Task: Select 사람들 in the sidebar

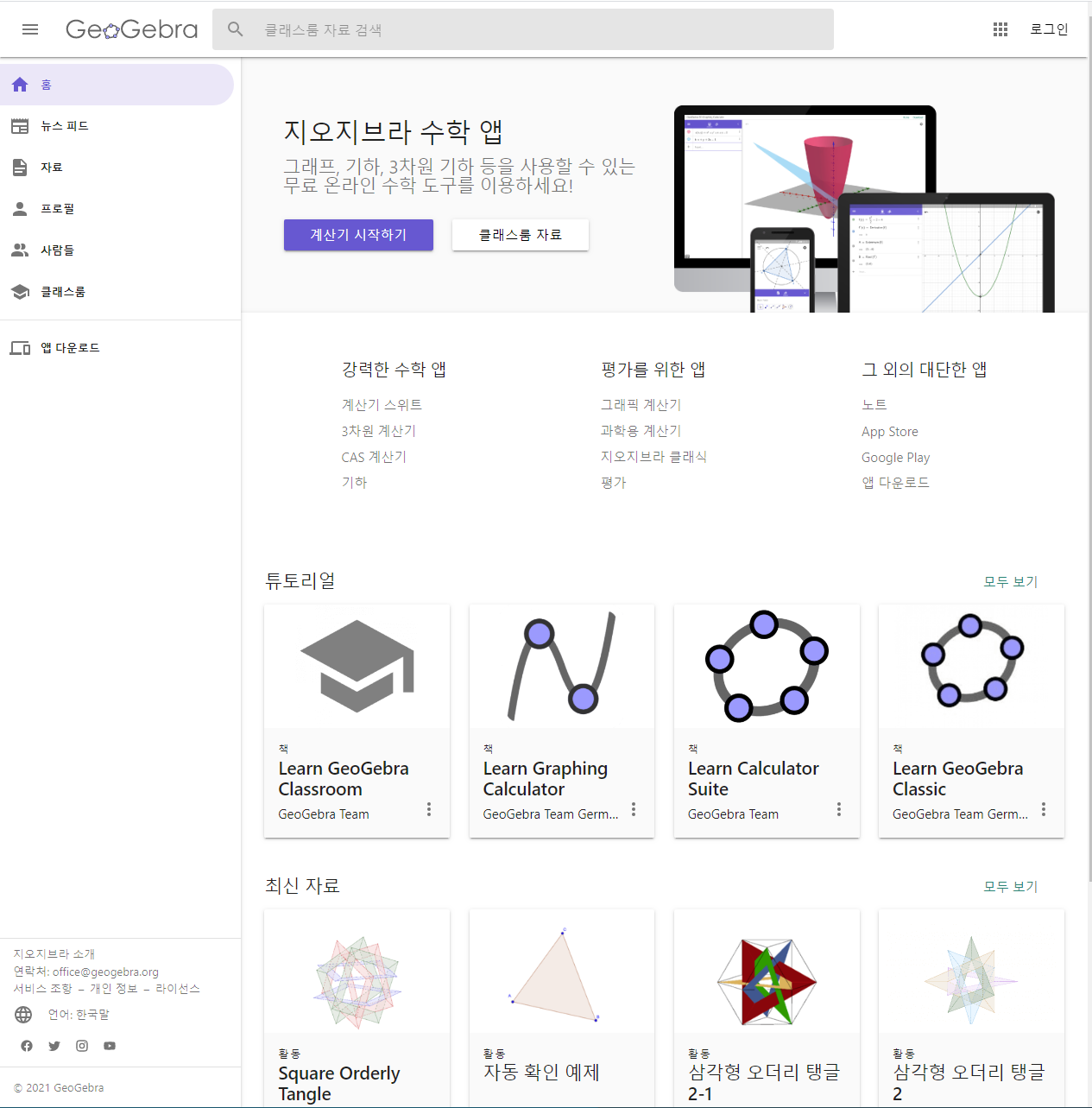Action: coord(117,250)
